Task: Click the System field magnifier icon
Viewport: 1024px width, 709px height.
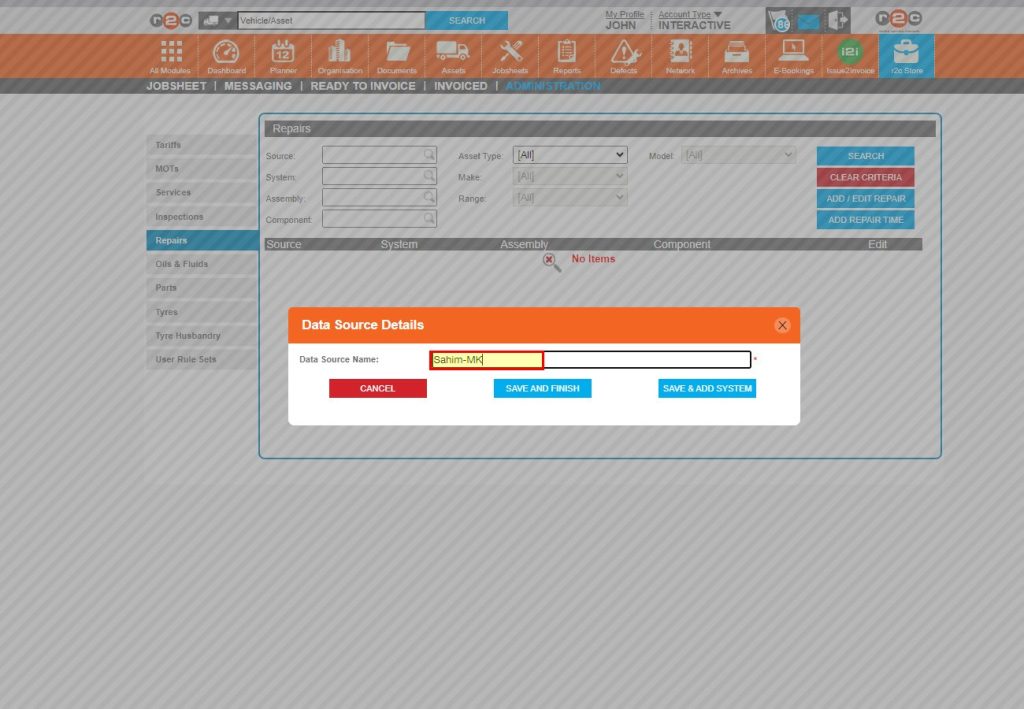Action: [x=428, y=176]
